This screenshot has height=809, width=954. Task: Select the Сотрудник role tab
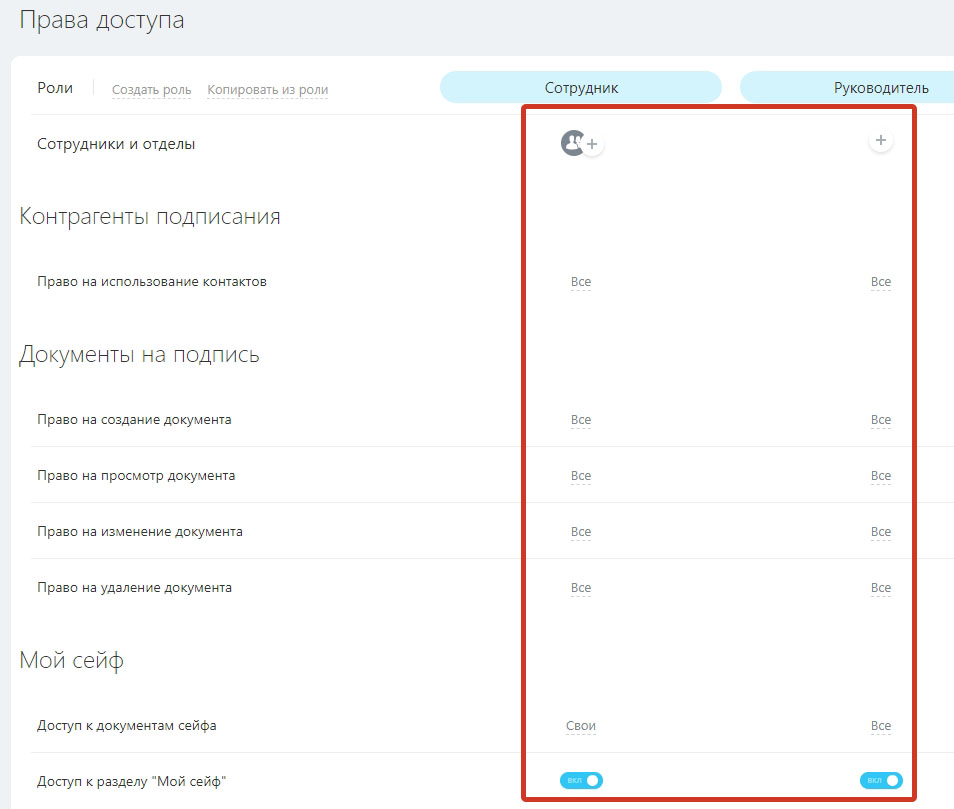tap(580, 87)
